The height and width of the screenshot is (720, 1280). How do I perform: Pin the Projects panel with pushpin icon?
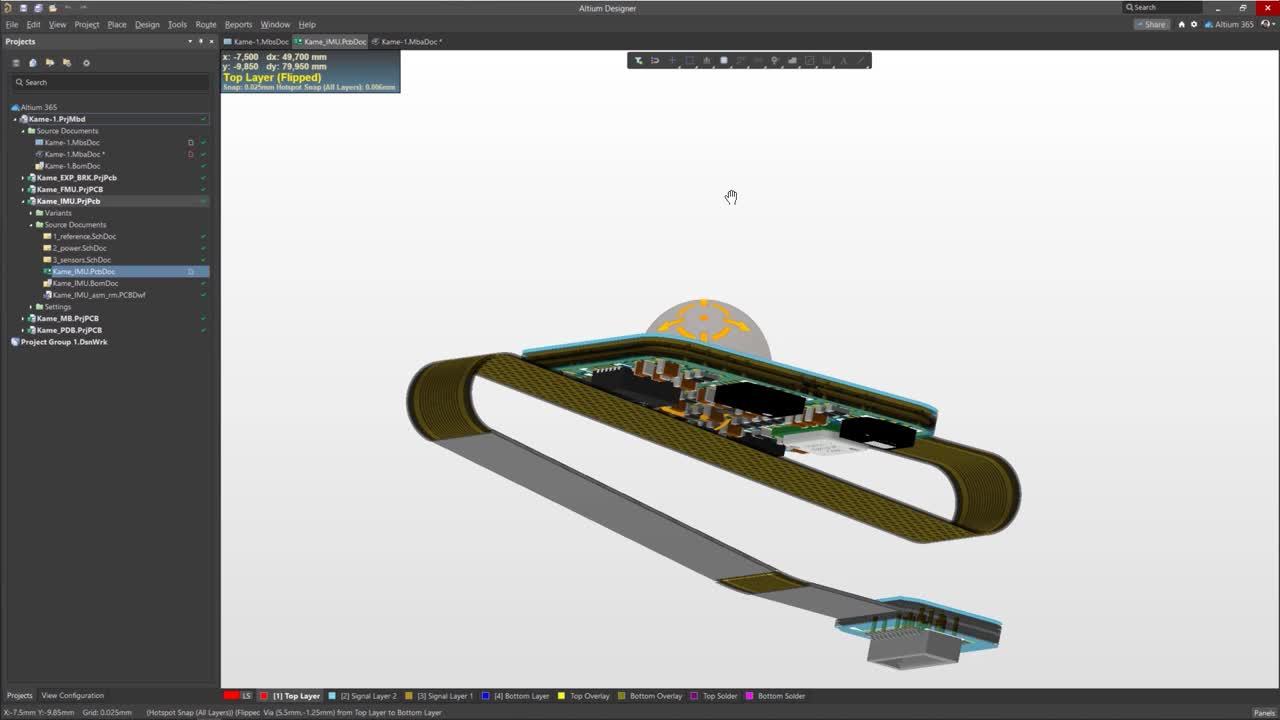click(x=200, y=41)
